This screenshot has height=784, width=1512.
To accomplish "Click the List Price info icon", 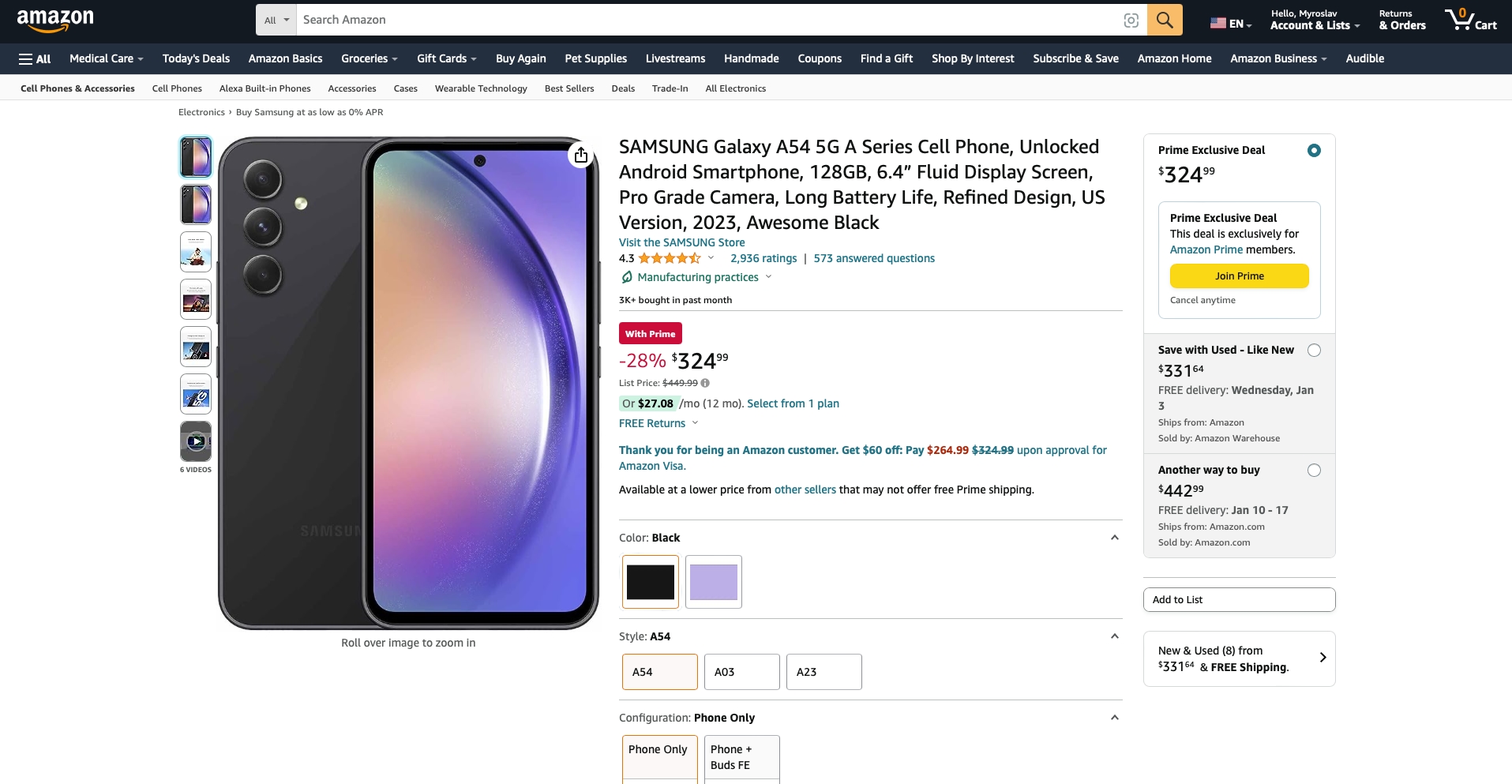I will coord(705,383).
